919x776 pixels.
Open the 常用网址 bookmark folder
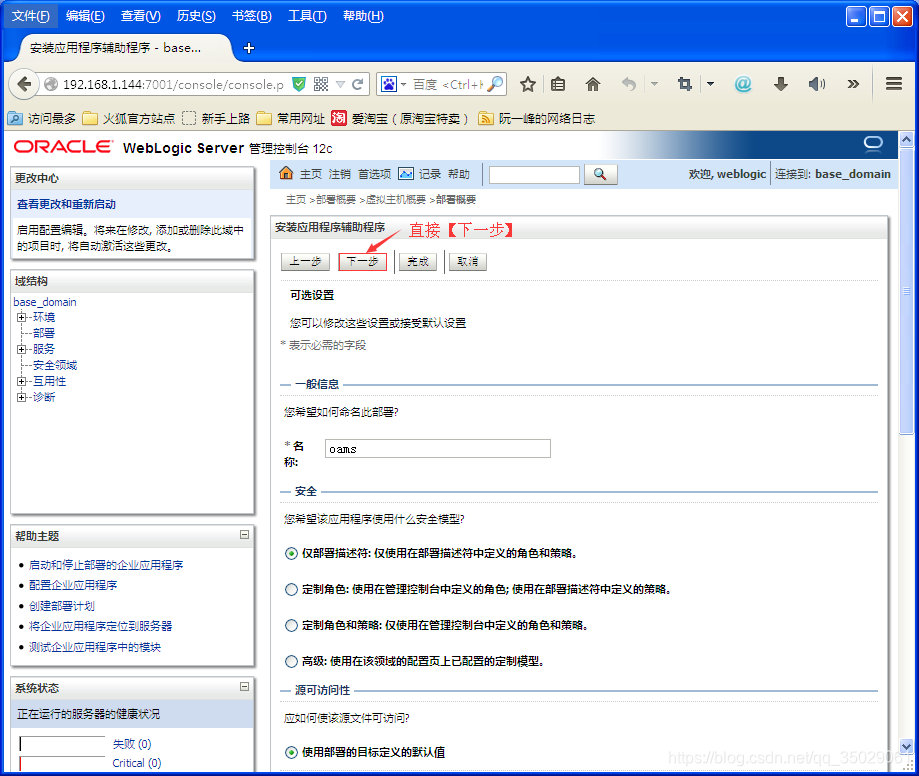click(291, 118)
